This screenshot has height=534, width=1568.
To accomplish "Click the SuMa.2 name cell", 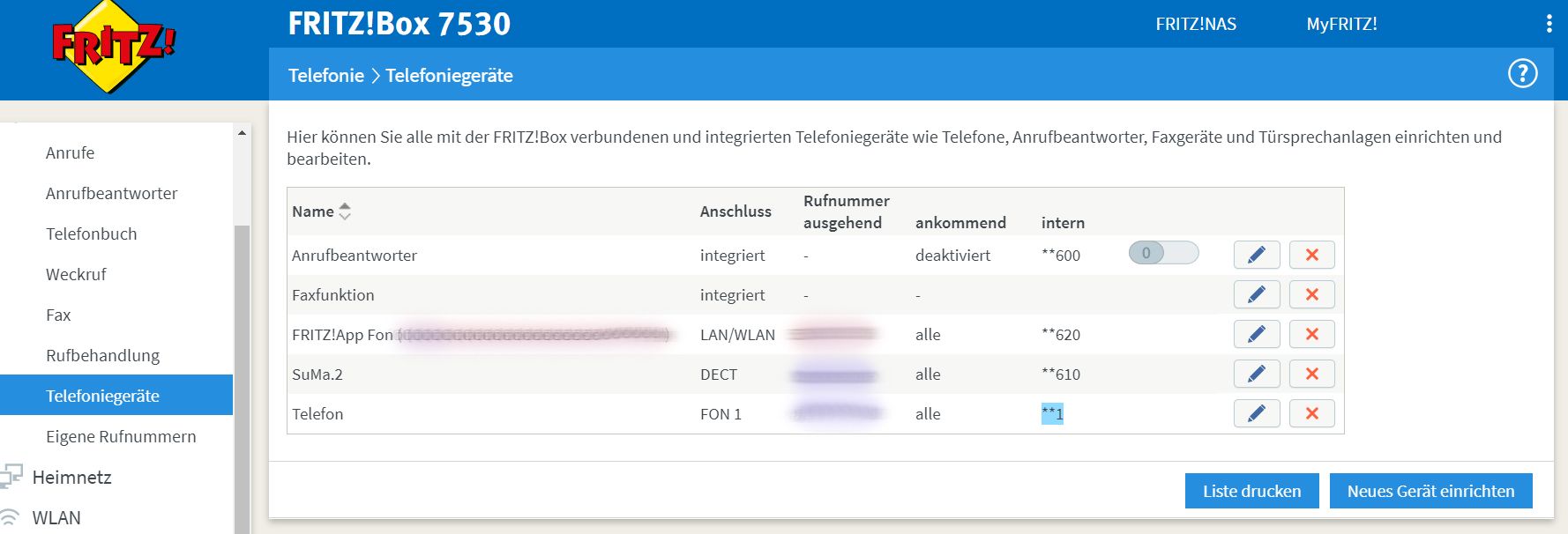I will 317,374.
